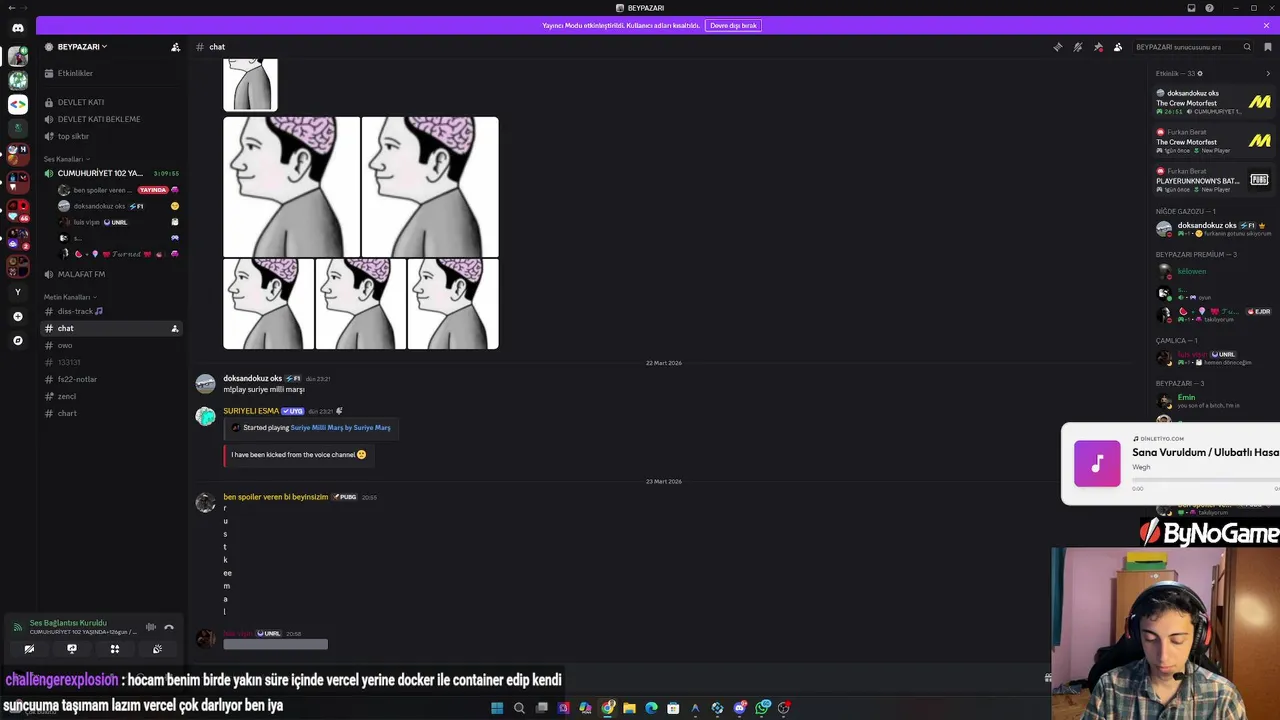The width and height of the screenshot is (1280, 720).
Task: Open top-left large brain meme image
Action: click(x=291, y=187)
